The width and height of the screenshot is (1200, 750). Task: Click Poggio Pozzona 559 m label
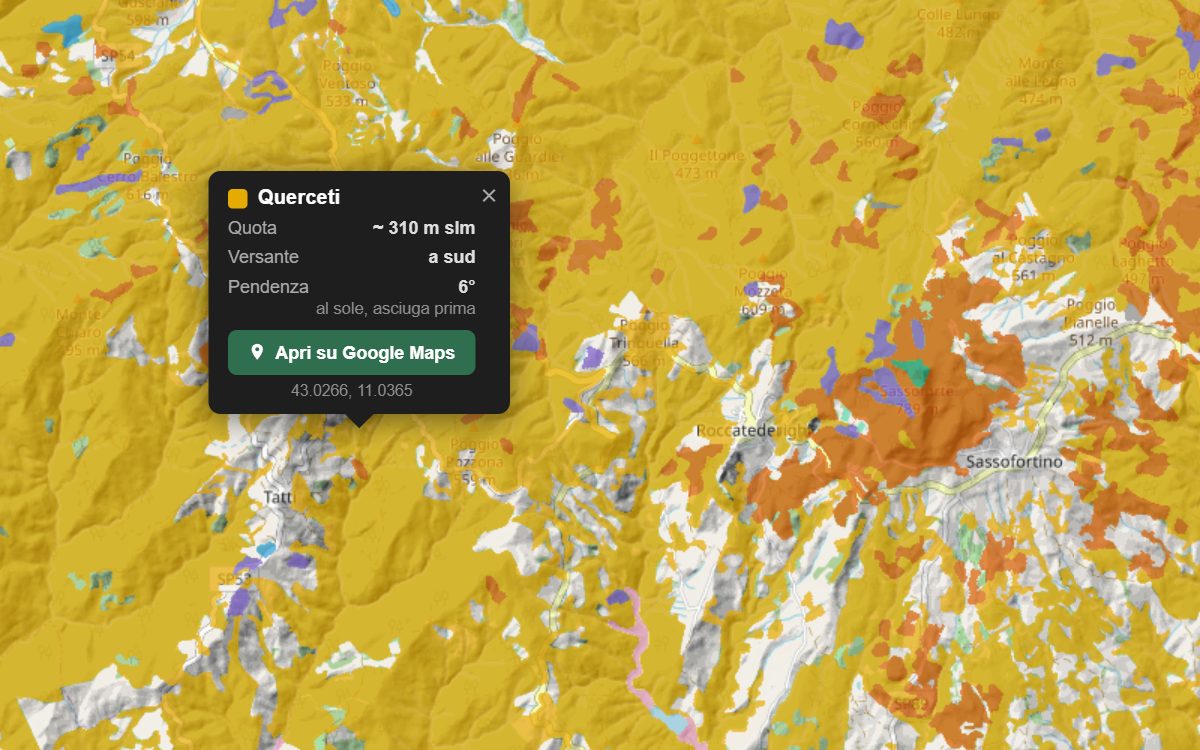[475, 462]
